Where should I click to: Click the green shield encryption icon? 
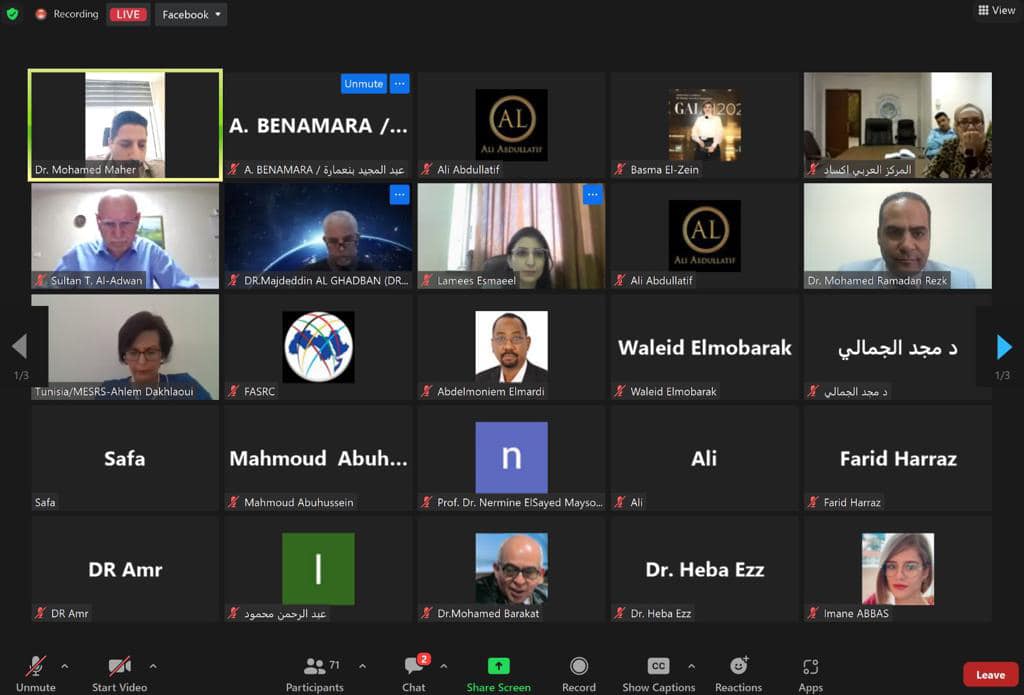(12, 14)
